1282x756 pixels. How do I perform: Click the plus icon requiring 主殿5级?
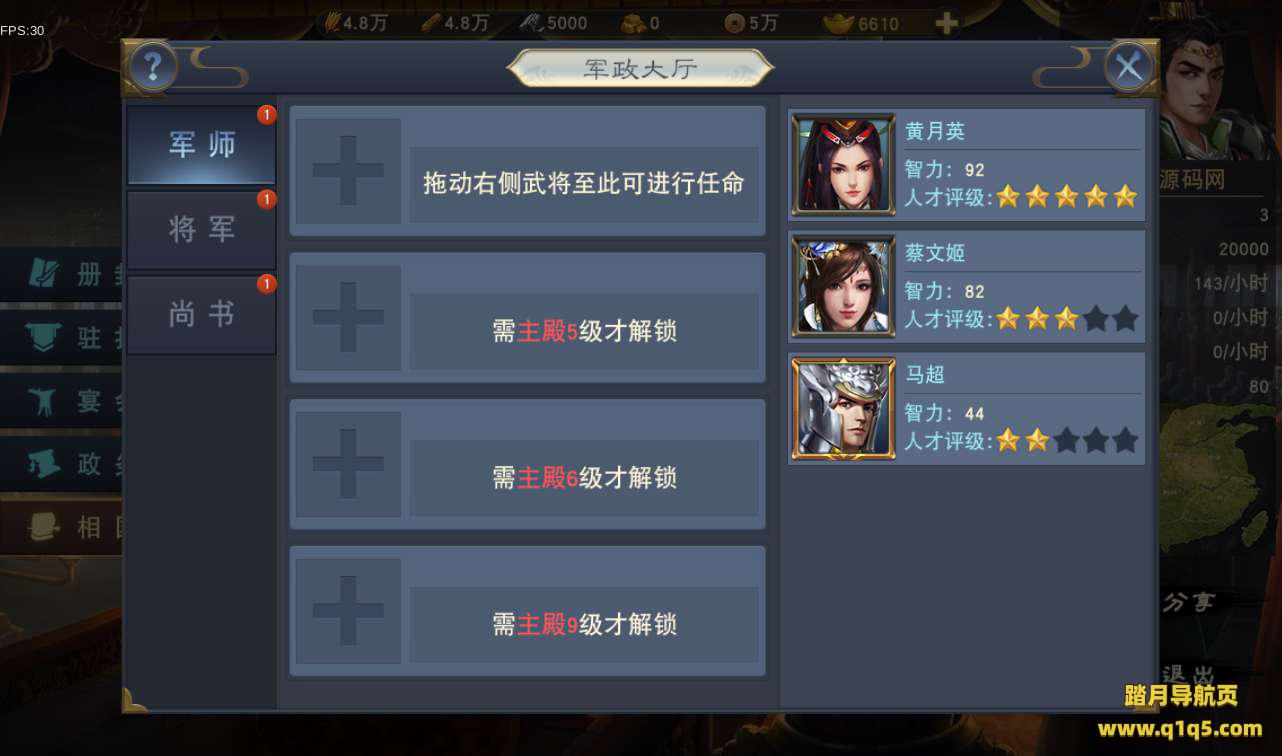tap(348, 317)
